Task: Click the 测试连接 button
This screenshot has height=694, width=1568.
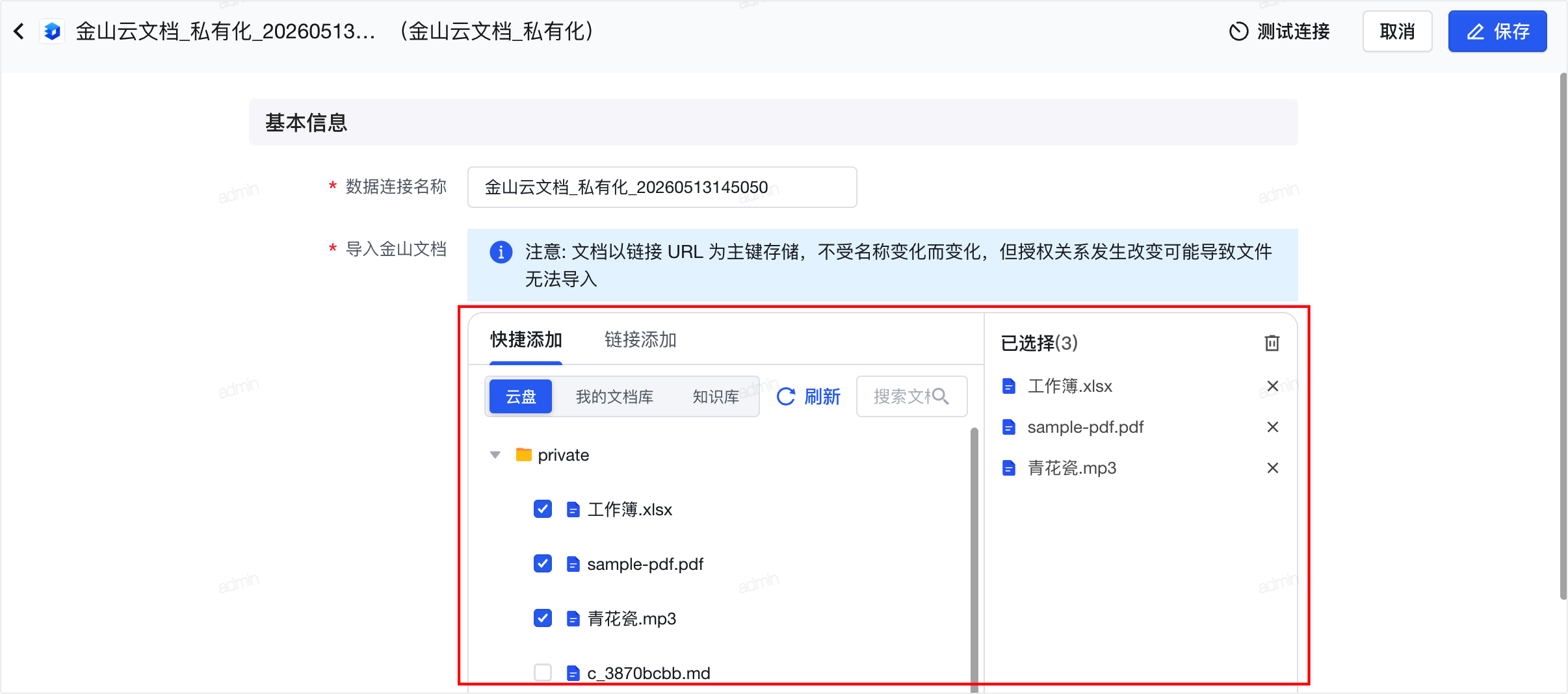Action: (1279, 31)
